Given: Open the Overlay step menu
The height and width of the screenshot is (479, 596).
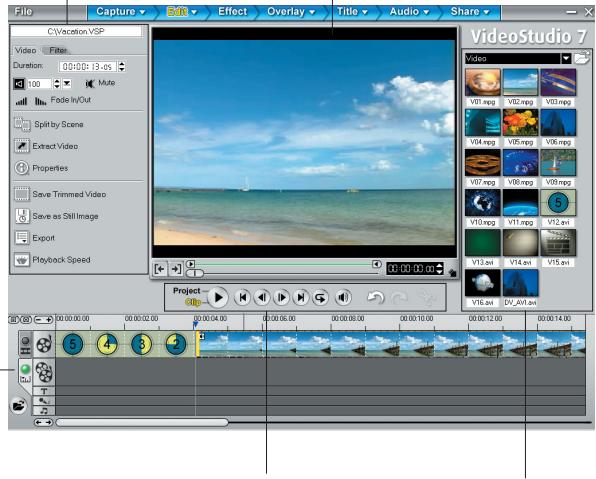Looking at the screenshot, I should pos(291,12).
